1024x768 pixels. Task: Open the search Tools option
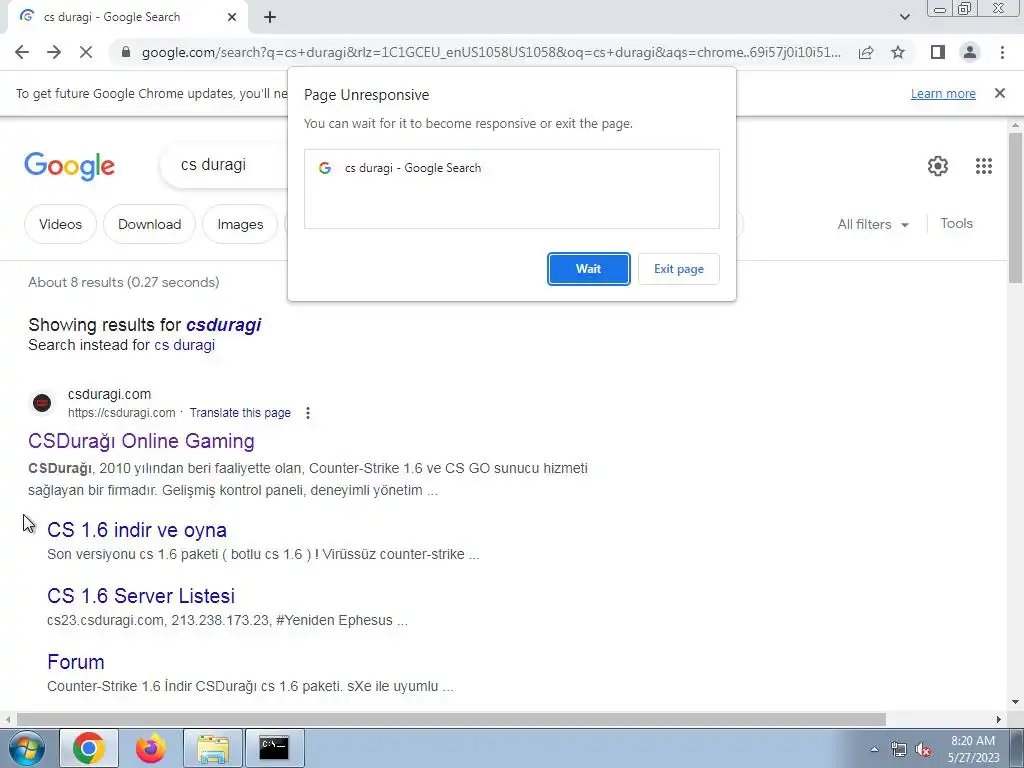(956, 223)
